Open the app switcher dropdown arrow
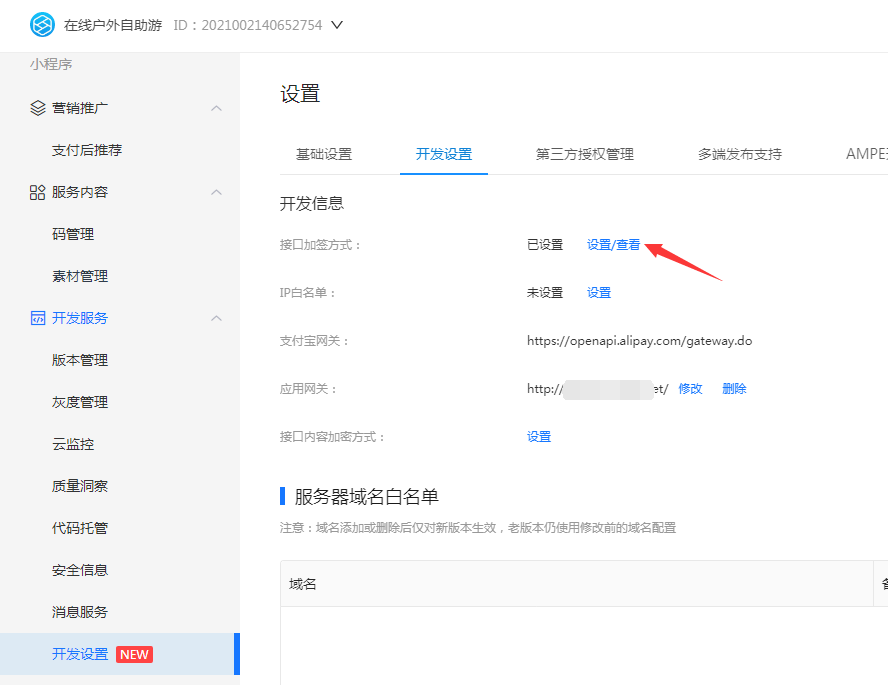888x685 pixels. click(337, 25)
